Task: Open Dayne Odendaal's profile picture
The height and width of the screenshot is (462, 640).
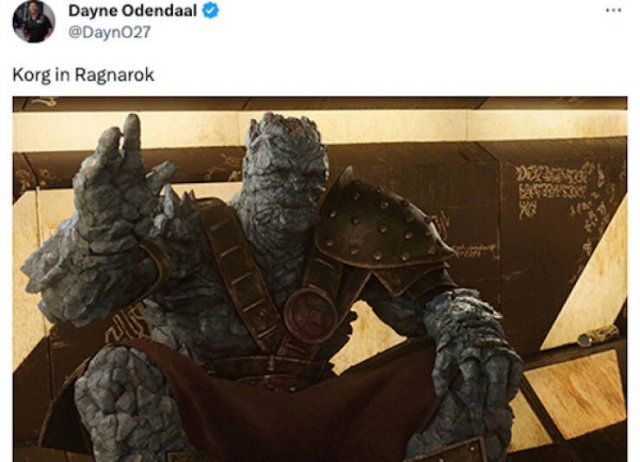Action: click(34, 21)
